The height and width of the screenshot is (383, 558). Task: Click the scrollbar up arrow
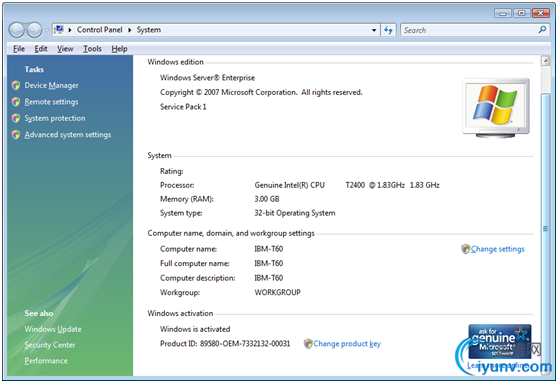545,61
